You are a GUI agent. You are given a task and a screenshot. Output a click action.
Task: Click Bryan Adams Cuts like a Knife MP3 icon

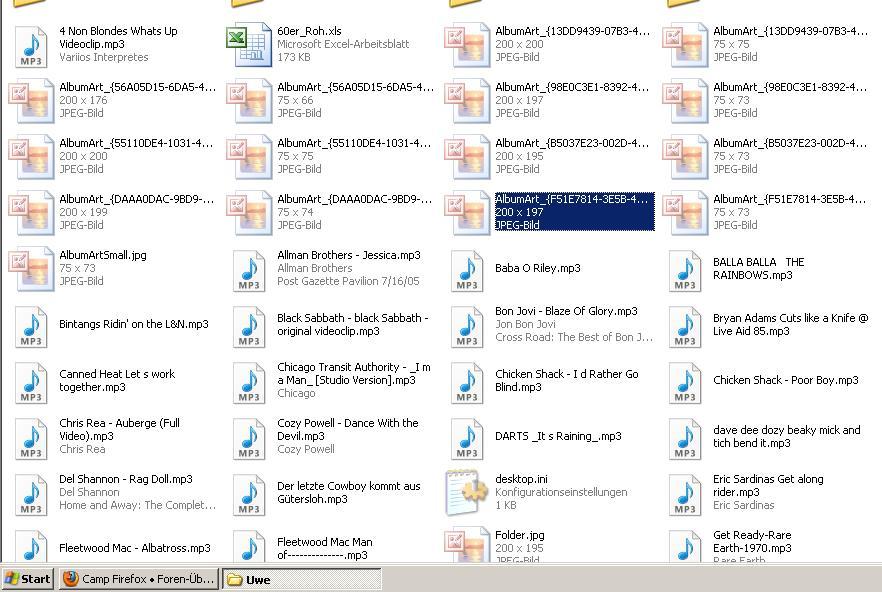click(x=685, y=326)
